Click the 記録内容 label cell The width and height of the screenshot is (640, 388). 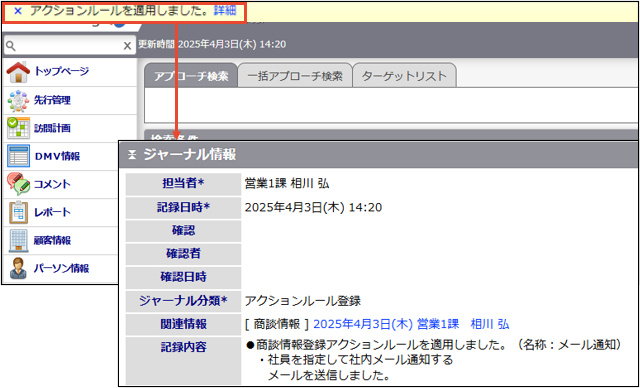(183, 360)
